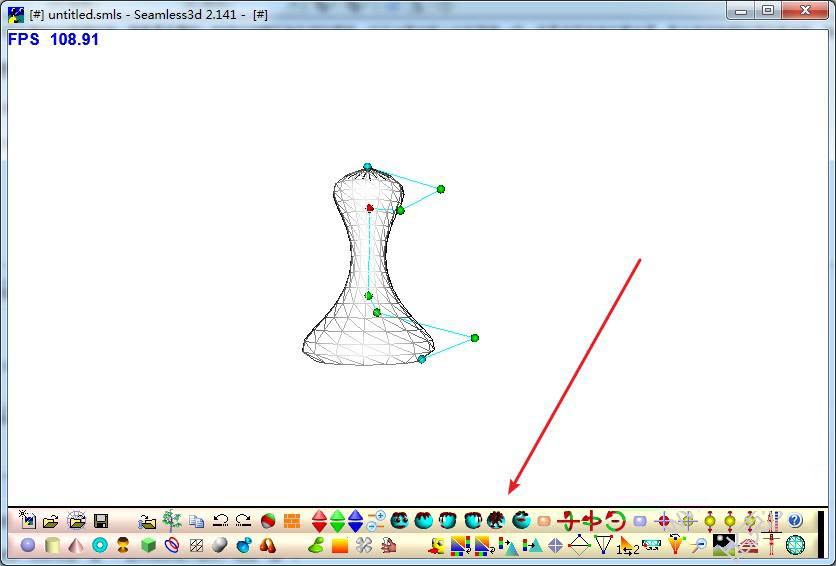Viewport: 836px width, 566px height.
Task: Click the New file icon
Action: click(27, 521)
